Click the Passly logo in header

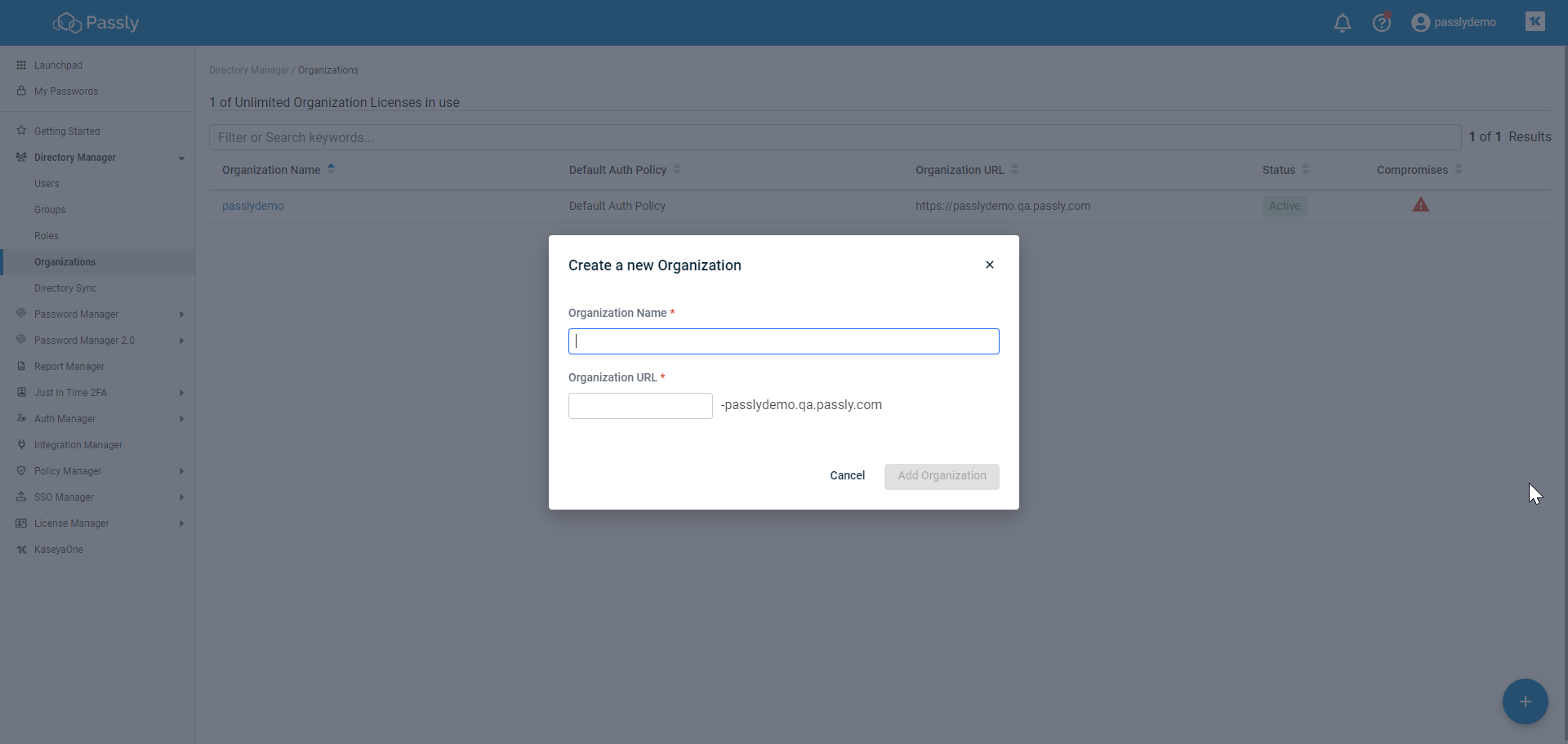pyautogui.click(x=96, y=23)
